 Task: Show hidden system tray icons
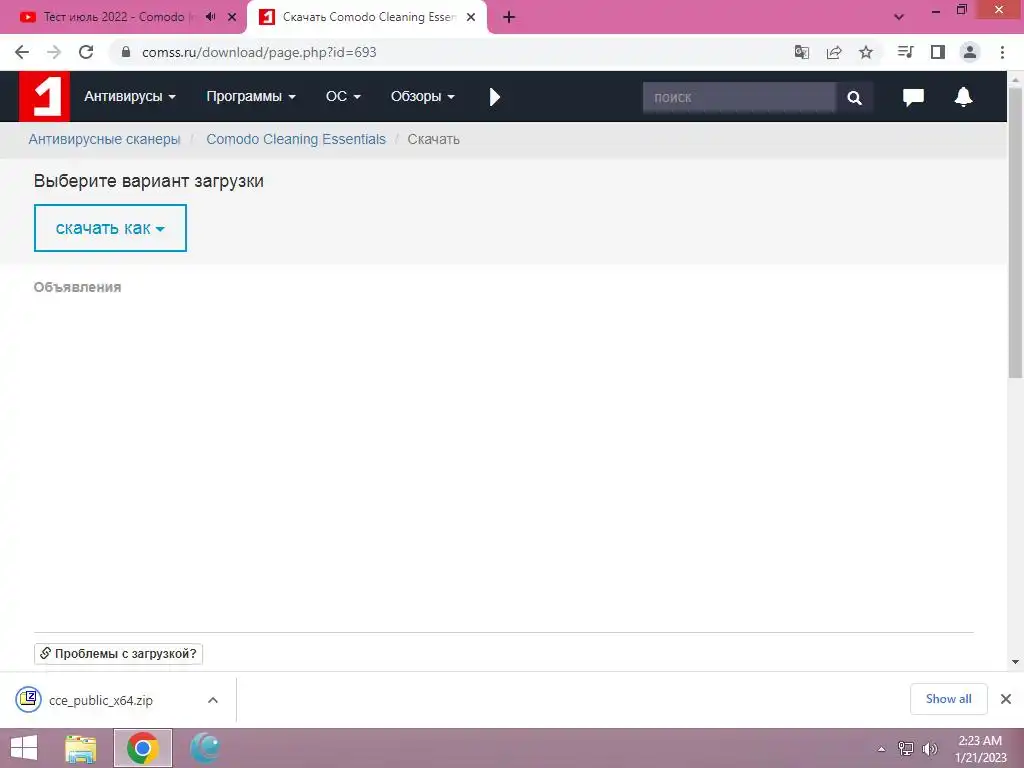click(x=882, y=749)
